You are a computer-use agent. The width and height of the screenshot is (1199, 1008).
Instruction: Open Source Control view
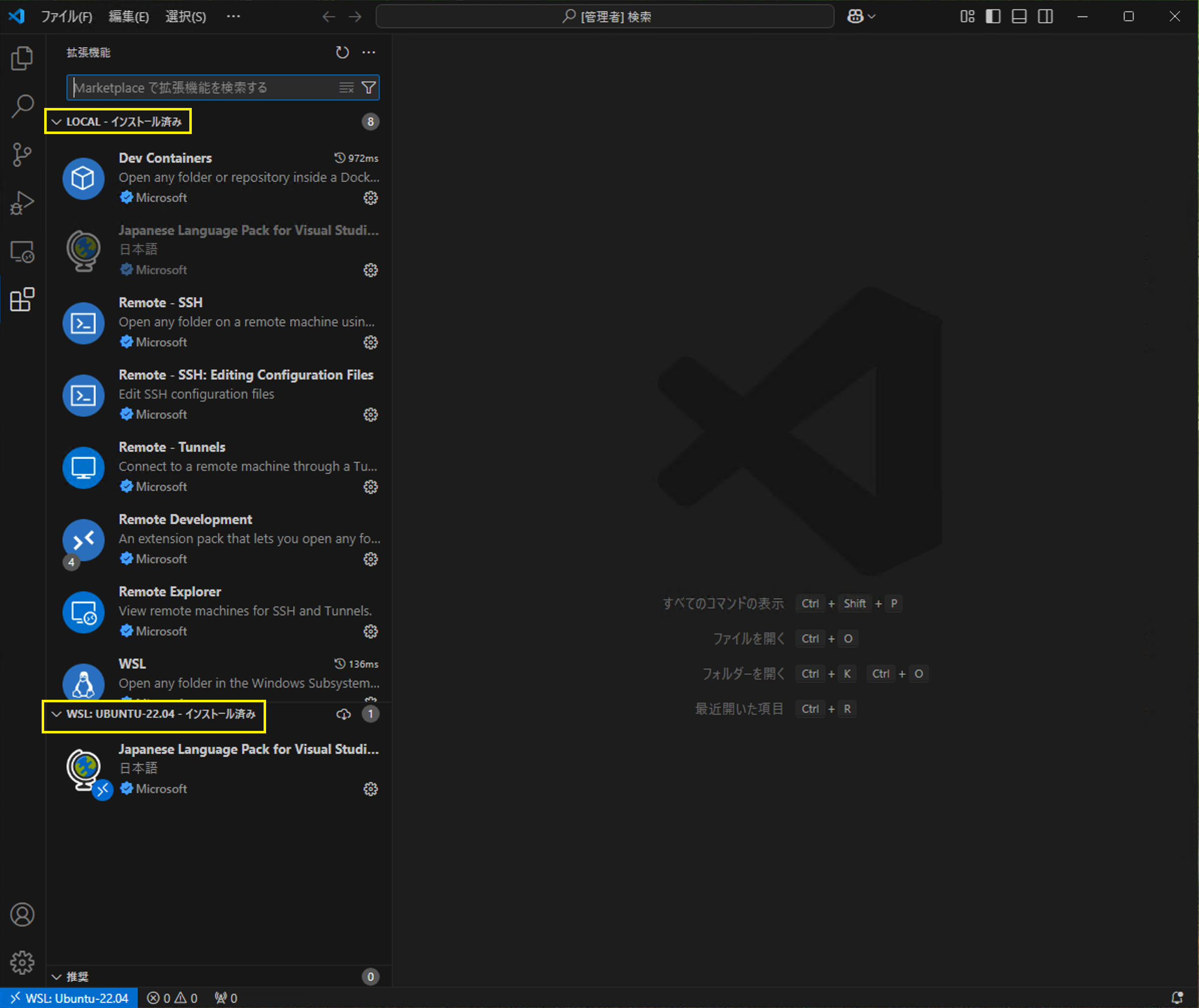(x=22, y=155)
